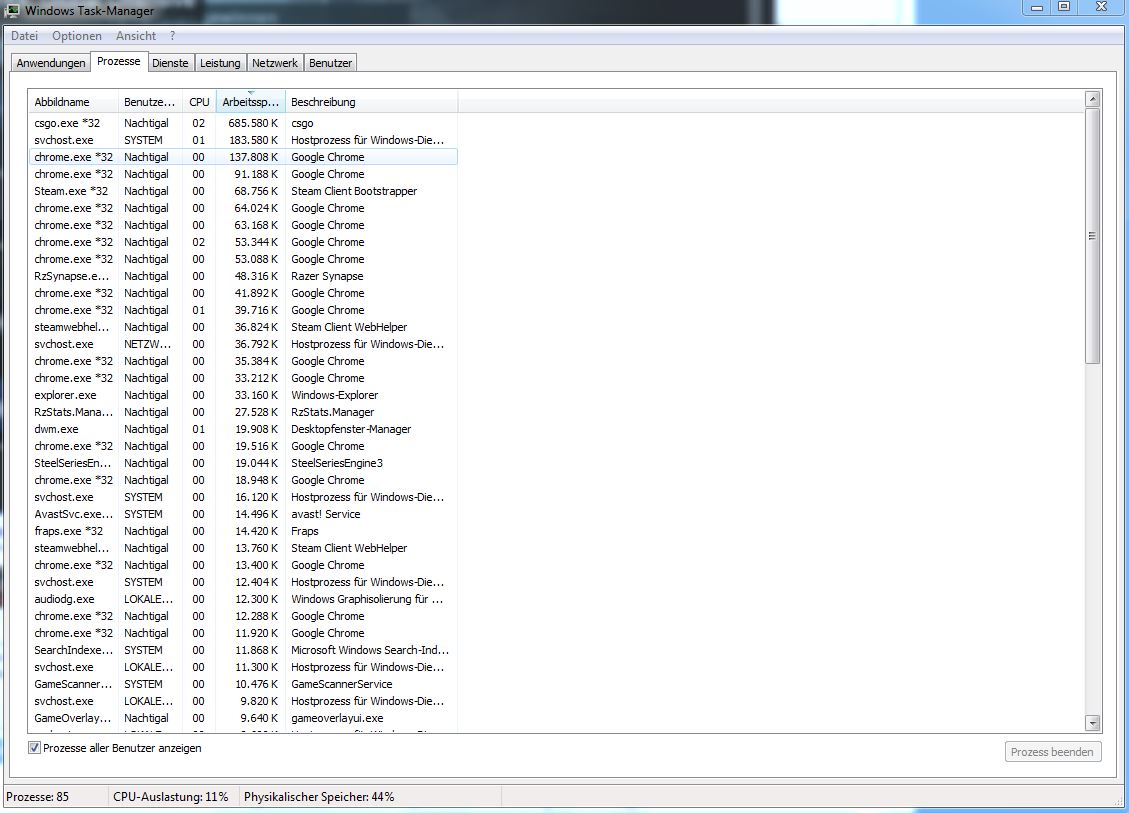Click the 685.580 K memory value
This screenshot has height=813, width=1129.
(253, 123)
